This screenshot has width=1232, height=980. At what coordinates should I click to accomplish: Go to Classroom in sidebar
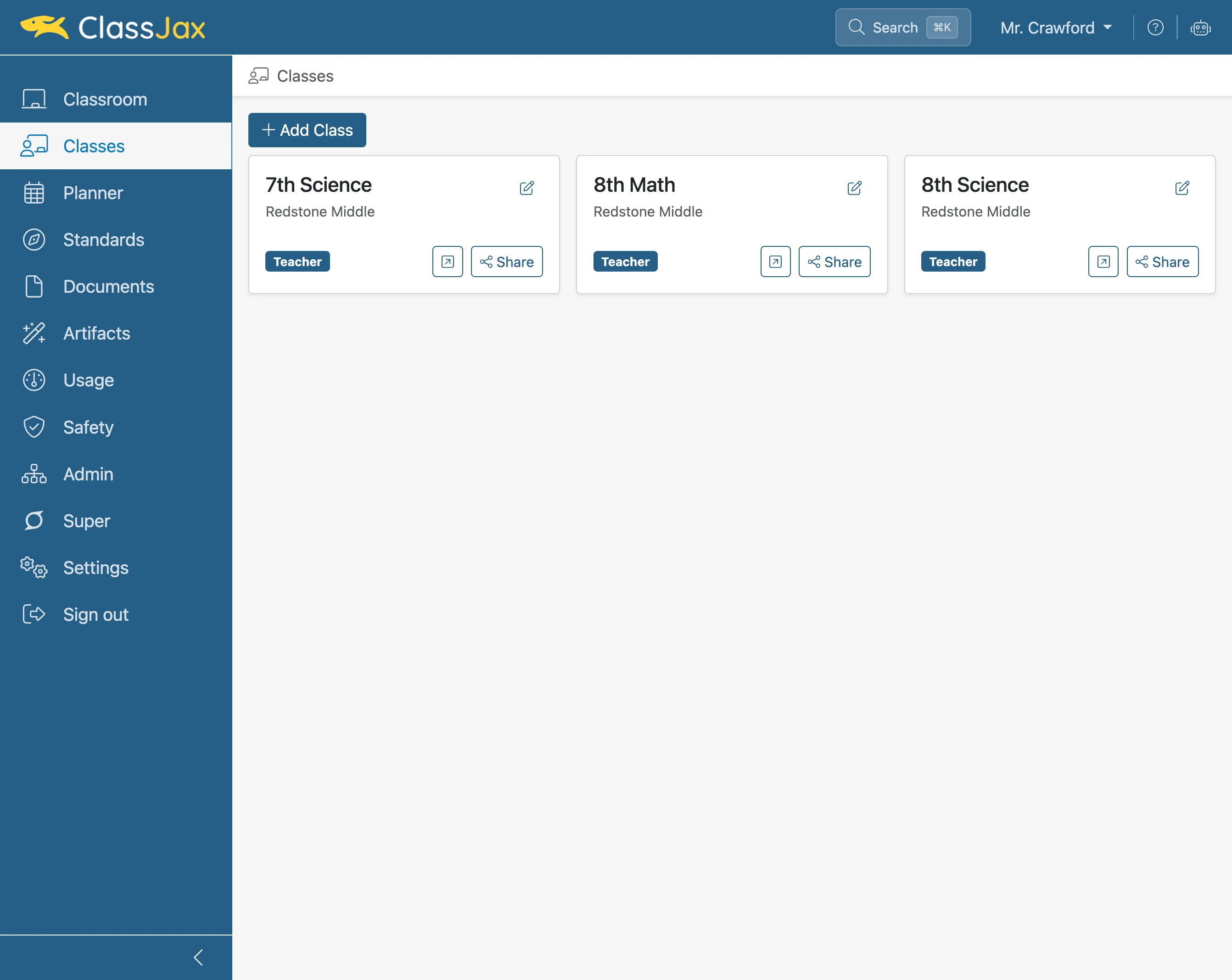pos(116,99)
